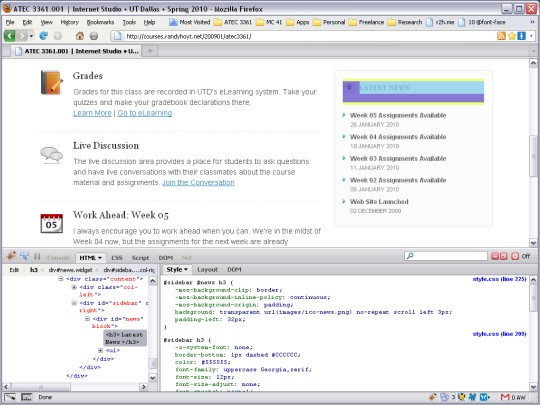Click the color #555555 value in Style panel
This screenshot has height=405, width=540.
pos(215,362)
